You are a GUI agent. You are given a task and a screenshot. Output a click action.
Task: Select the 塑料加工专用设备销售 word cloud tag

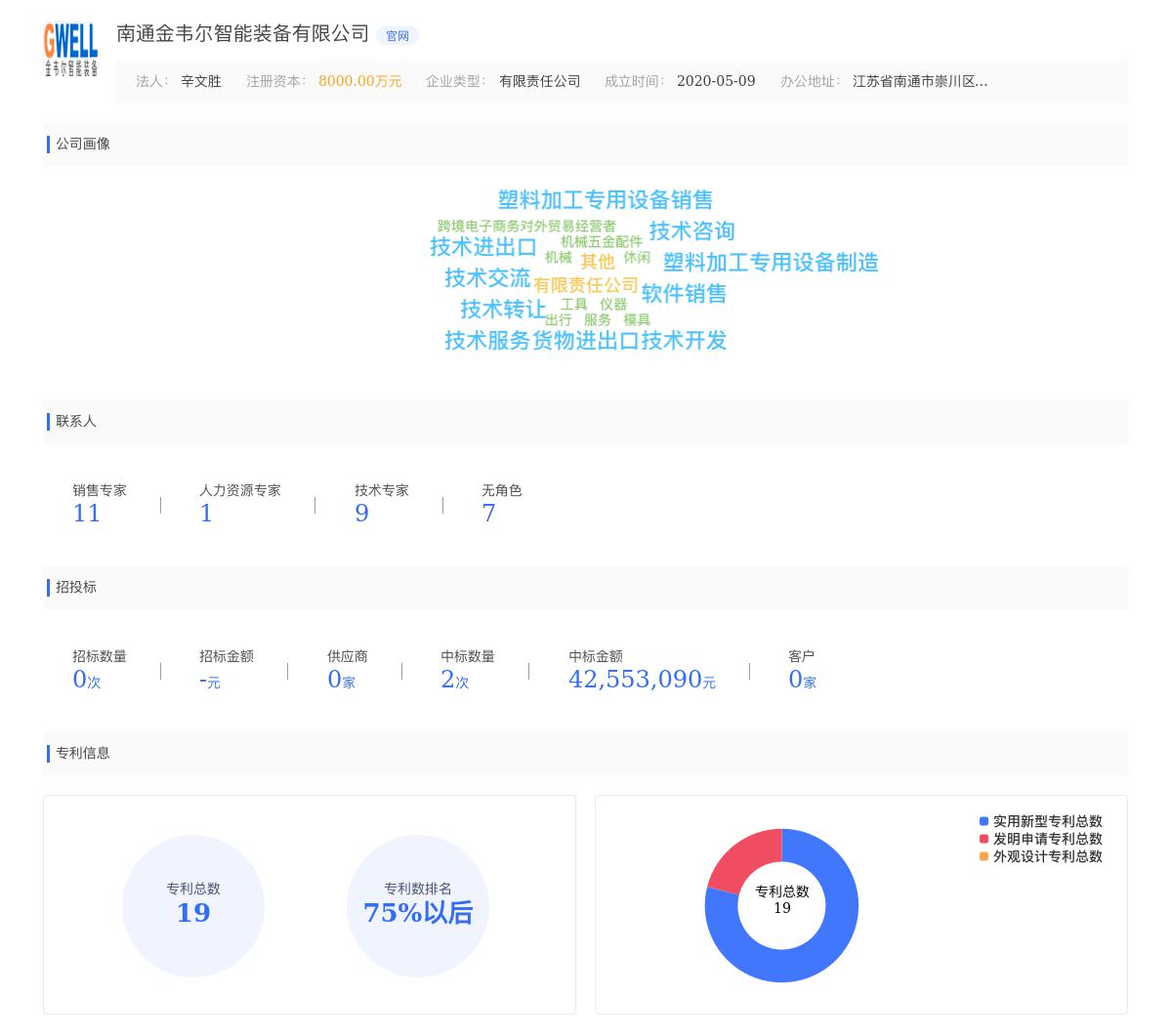click(x=605, y=200)
